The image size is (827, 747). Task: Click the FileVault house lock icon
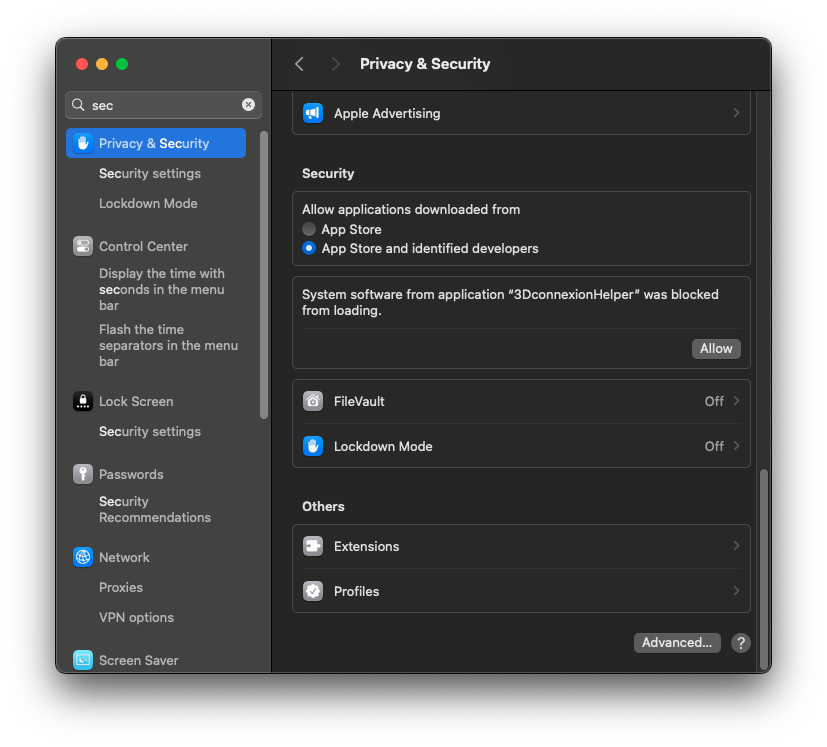pyautogui.click(x=313, y=401)
